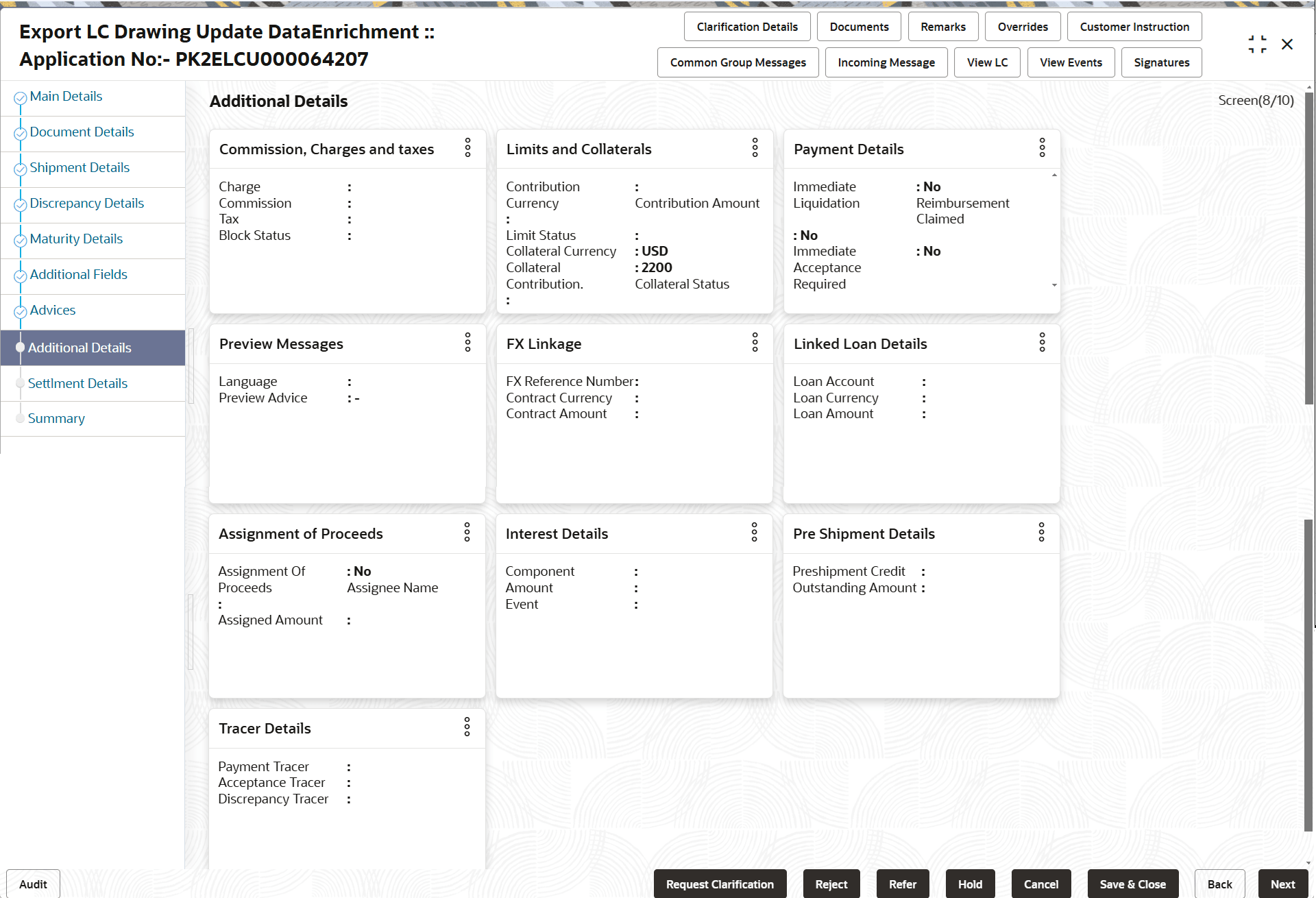Open Commission, Charges and taxes kebab menu

click(467, 148)
